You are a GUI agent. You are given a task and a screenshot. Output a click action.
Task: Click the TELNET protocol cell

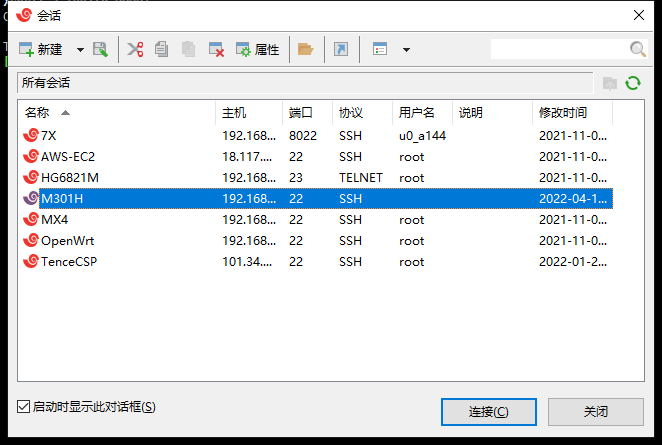pyautogui.click(x=361, y=178)
